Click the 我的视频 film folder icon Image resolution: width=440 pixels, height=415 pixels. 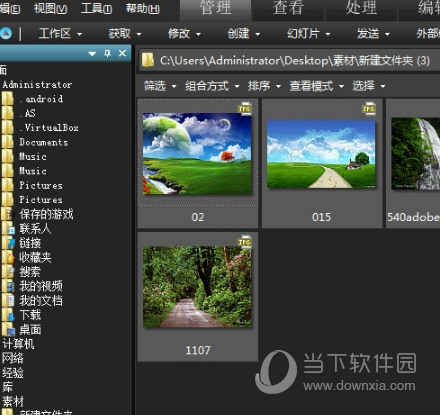point(8,286)
